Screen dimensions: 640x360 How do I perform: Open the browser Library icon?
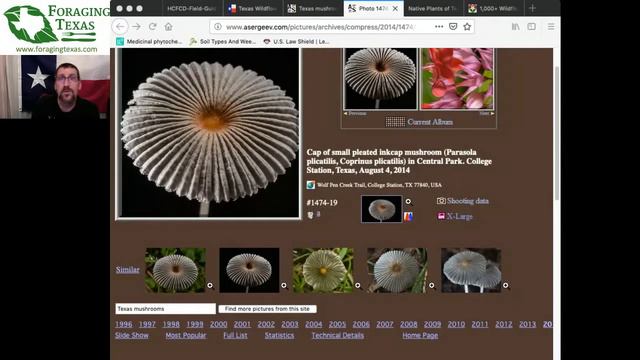point(516,27)
